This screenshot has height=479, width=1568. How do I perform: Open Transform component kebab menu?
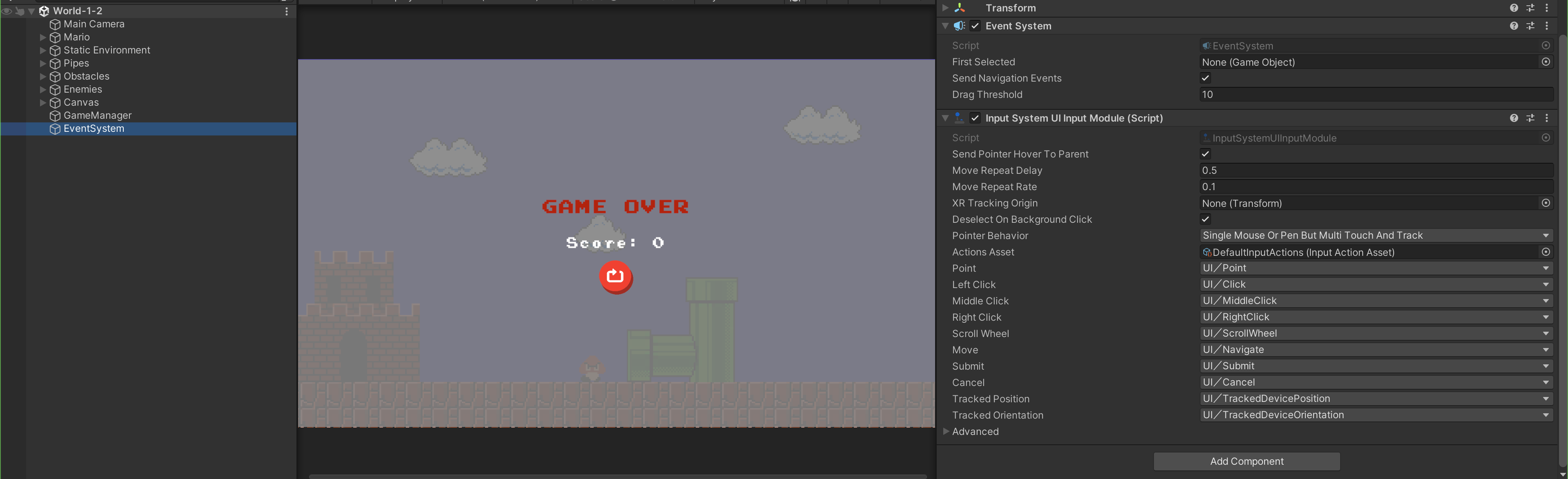[x=1547, y=8]
